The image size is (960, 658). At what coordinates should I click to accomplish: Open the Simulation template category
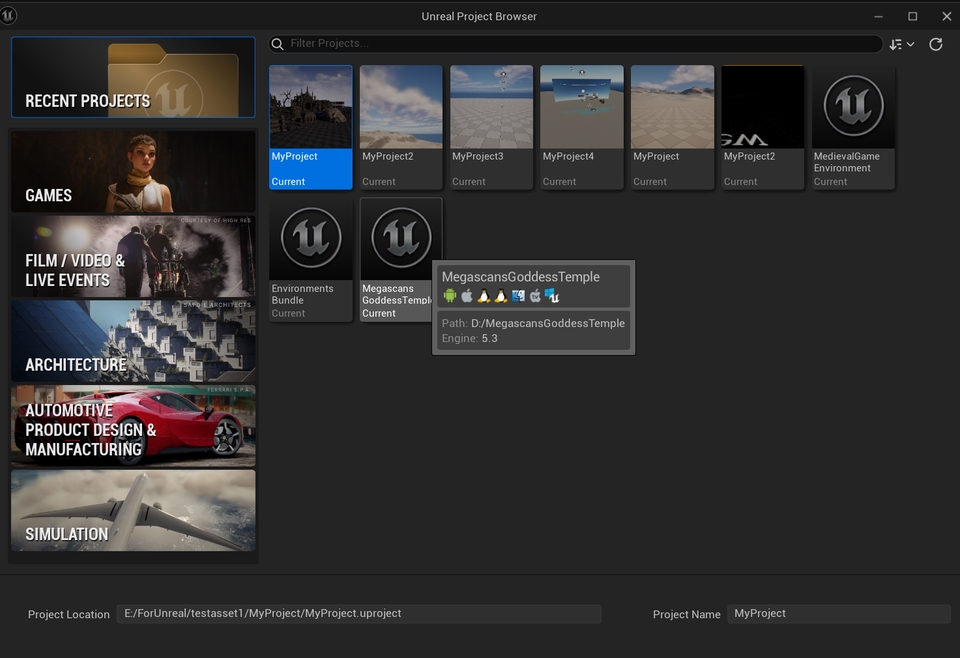133,510
